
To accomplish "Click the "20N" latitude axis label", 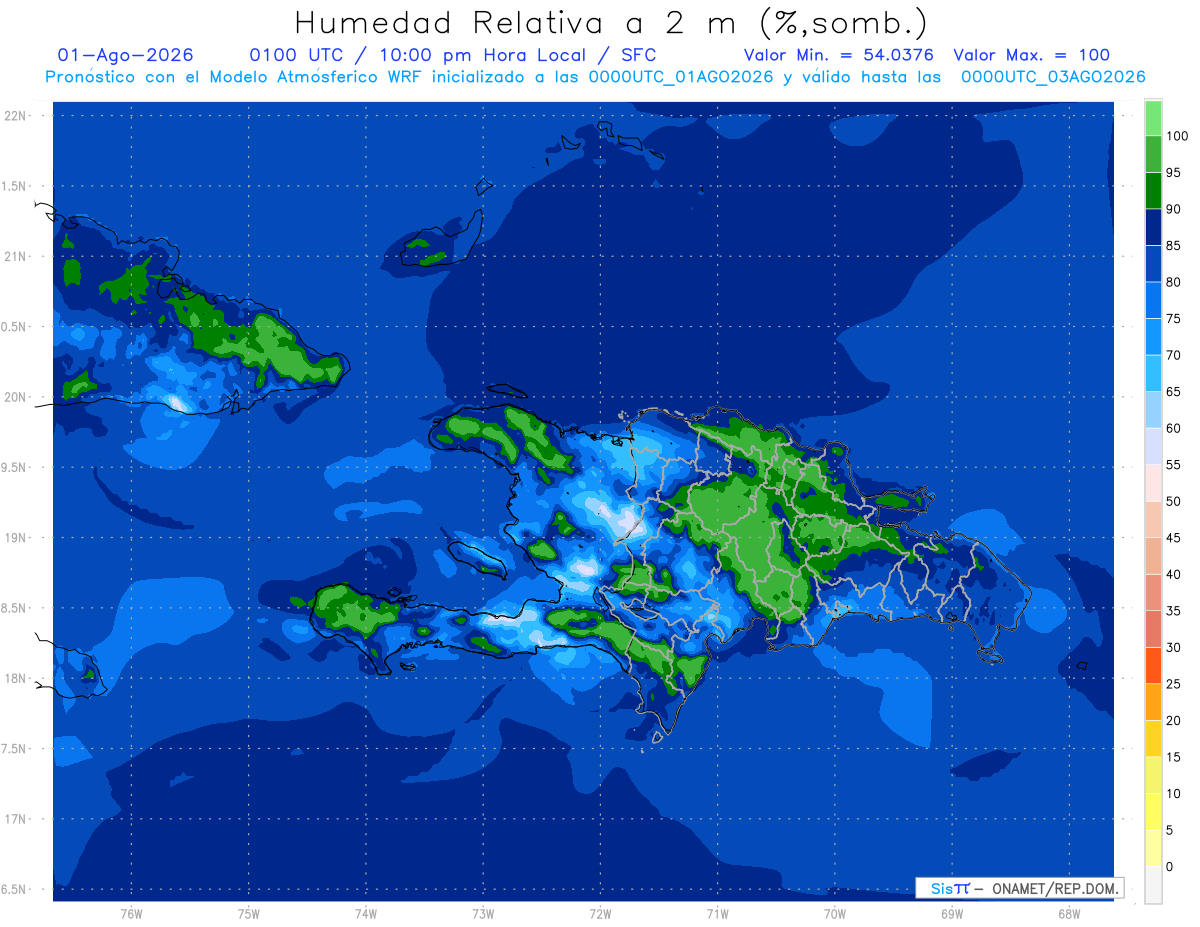I will [15, 397].
